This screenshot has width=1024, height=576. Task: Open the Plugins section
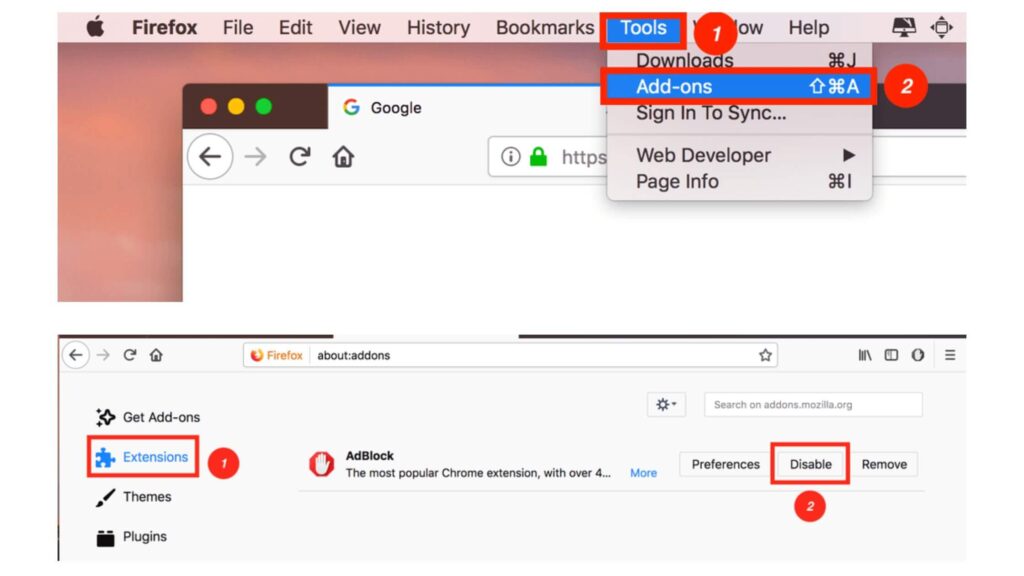click(x=146, y=536)
